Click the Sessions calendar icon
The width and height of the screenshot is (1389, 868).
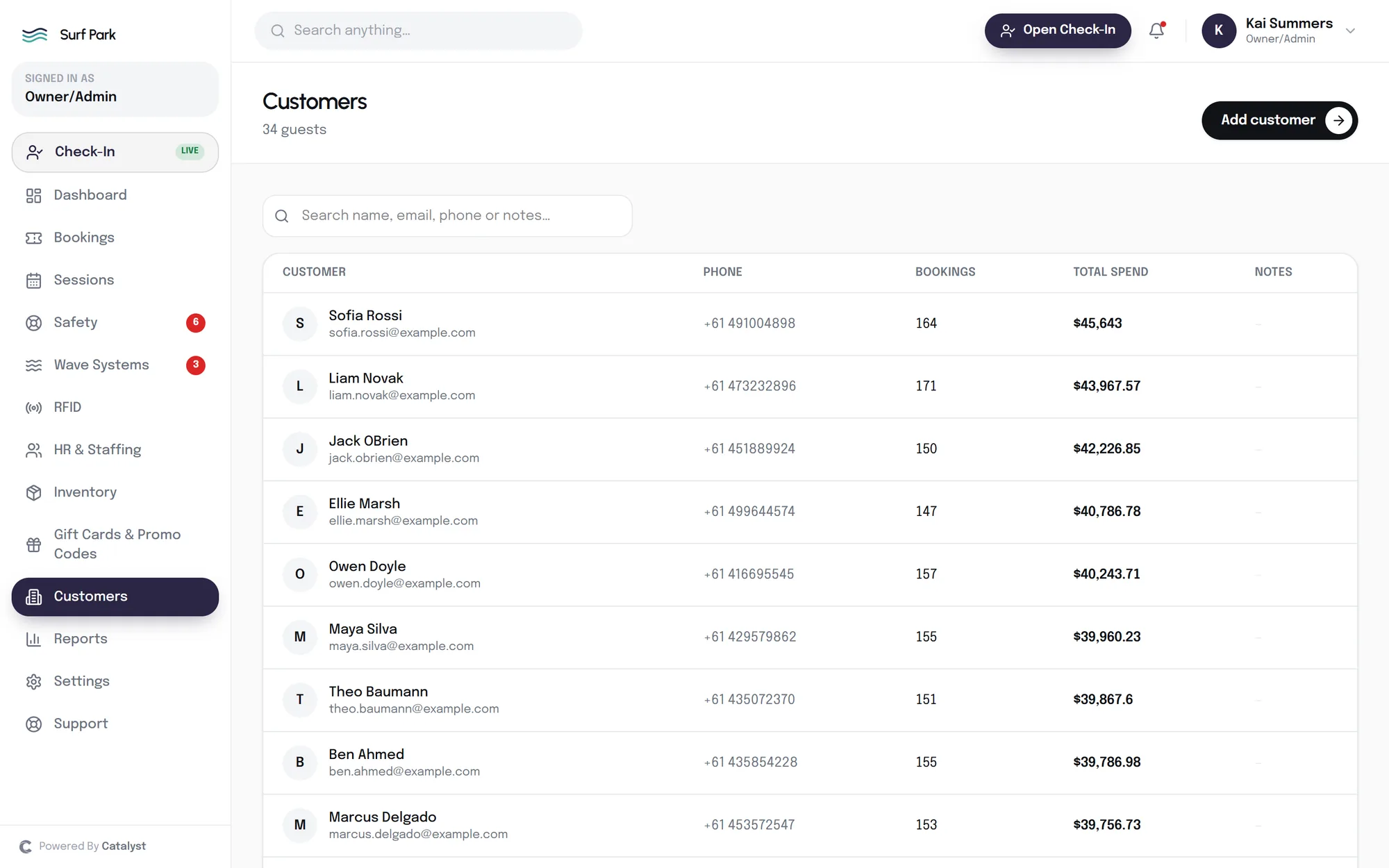pyautogui.click(x=33, y=281)
